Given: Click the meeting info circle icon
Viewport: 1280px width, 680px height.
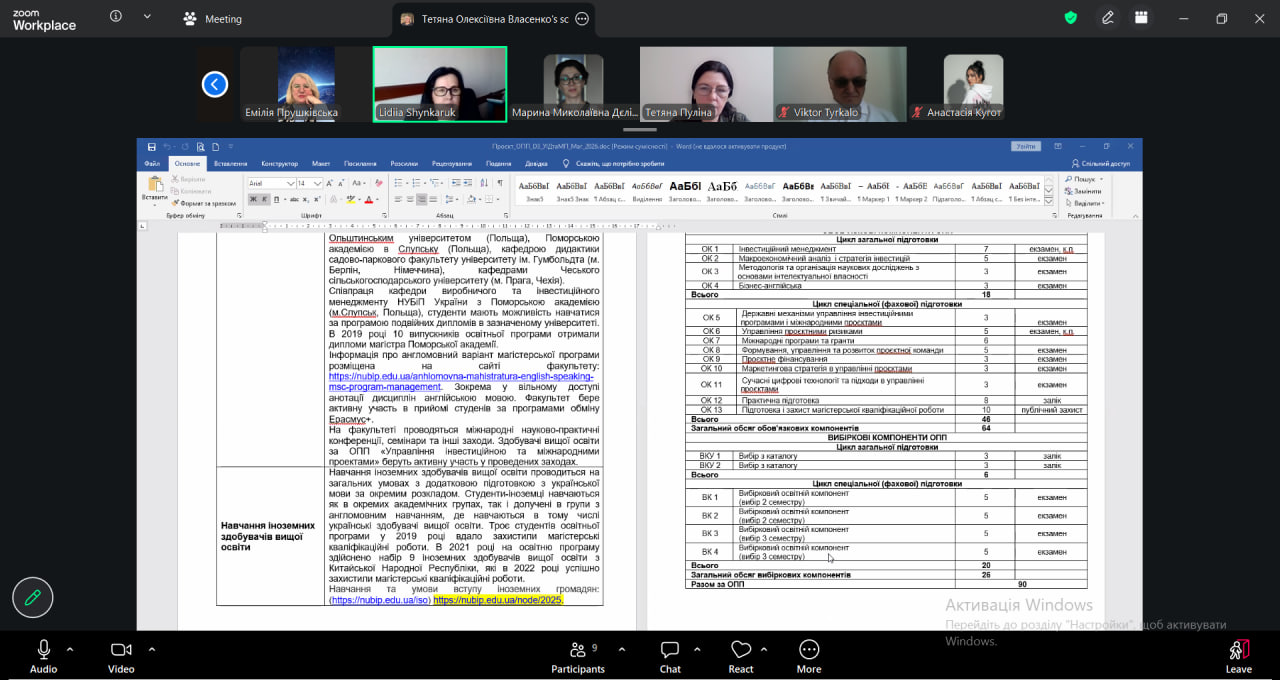Looking at the screenshot, I should (x=116, y=17).
